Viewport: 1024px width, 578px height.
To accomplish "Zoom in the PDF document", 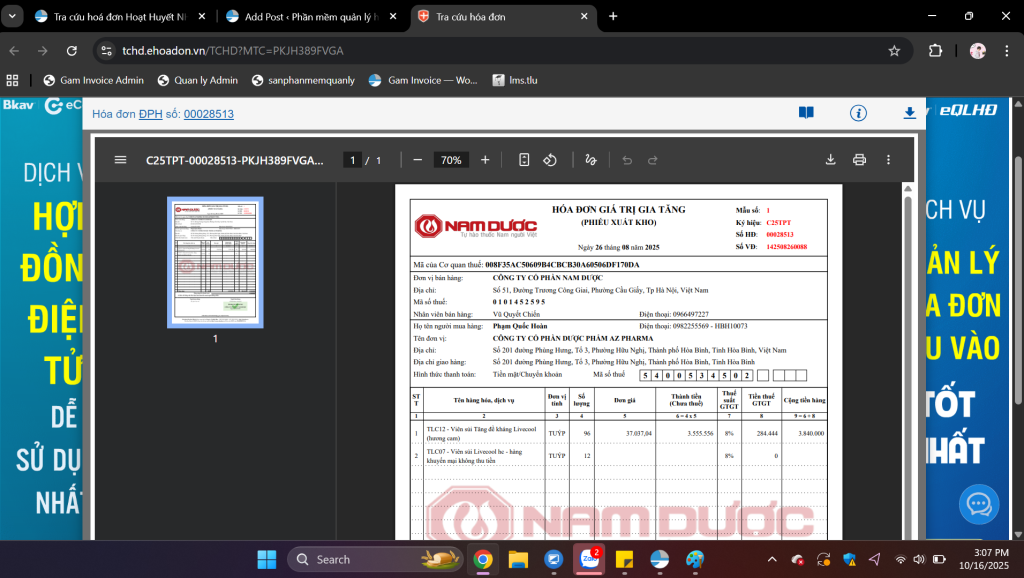I will (485, 160).
